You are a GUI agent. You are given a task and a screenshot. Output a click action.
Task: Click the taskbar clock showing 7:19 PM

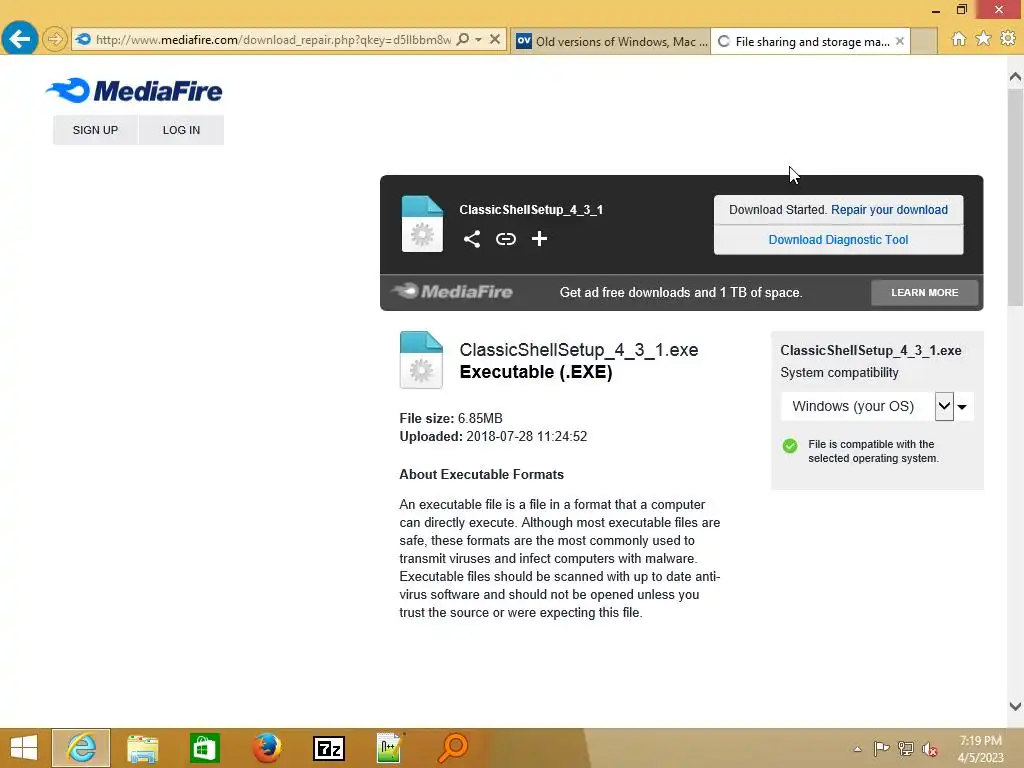click(x=981, y=749)
